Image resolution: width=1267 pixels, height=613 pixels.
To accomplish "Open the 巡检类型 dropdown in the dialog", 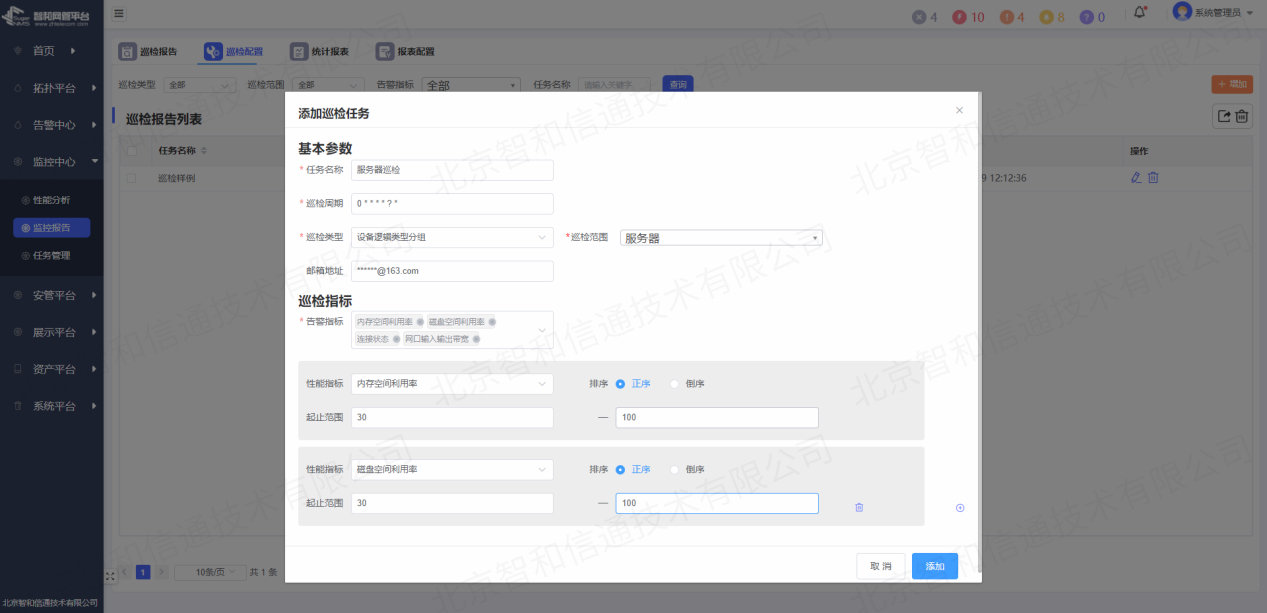I will (452, 237).
